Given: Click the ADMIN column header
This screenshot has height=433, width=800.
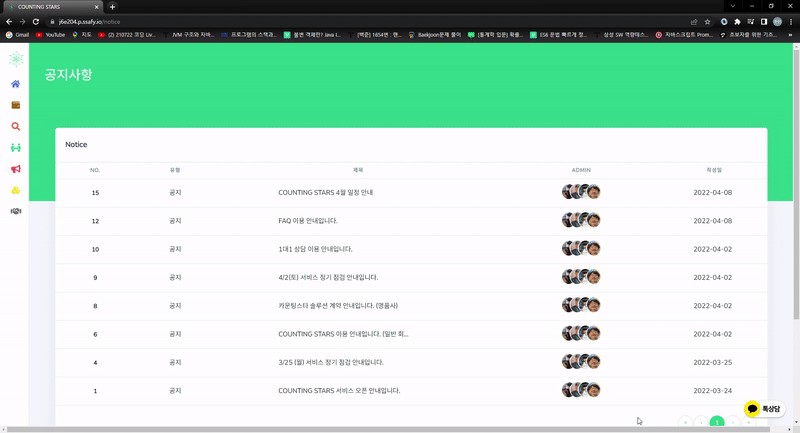Looking at the screenshot, I should click(581, 170).
